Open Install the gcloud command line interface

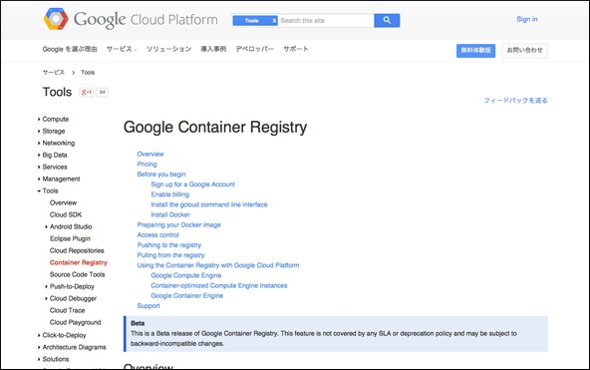click(209, 205)
